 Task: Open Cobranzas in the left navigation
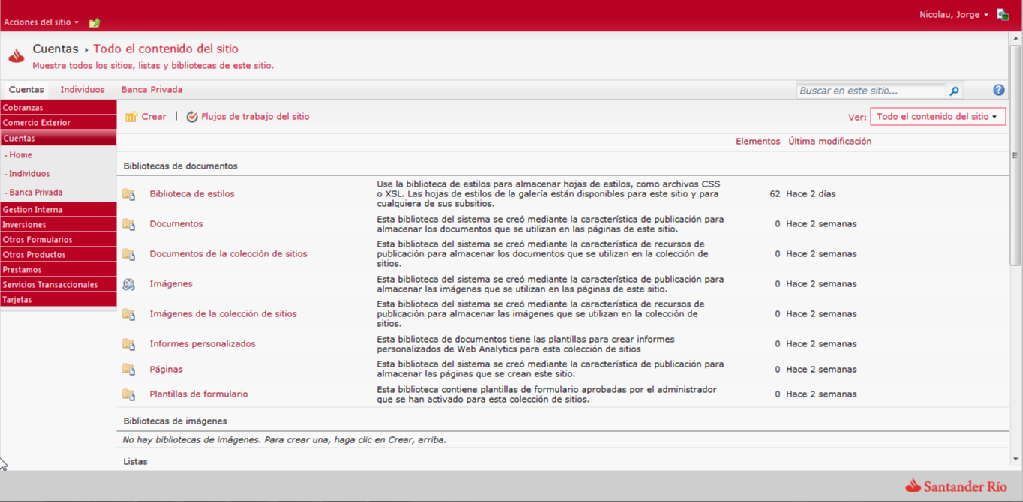[58, 108]
